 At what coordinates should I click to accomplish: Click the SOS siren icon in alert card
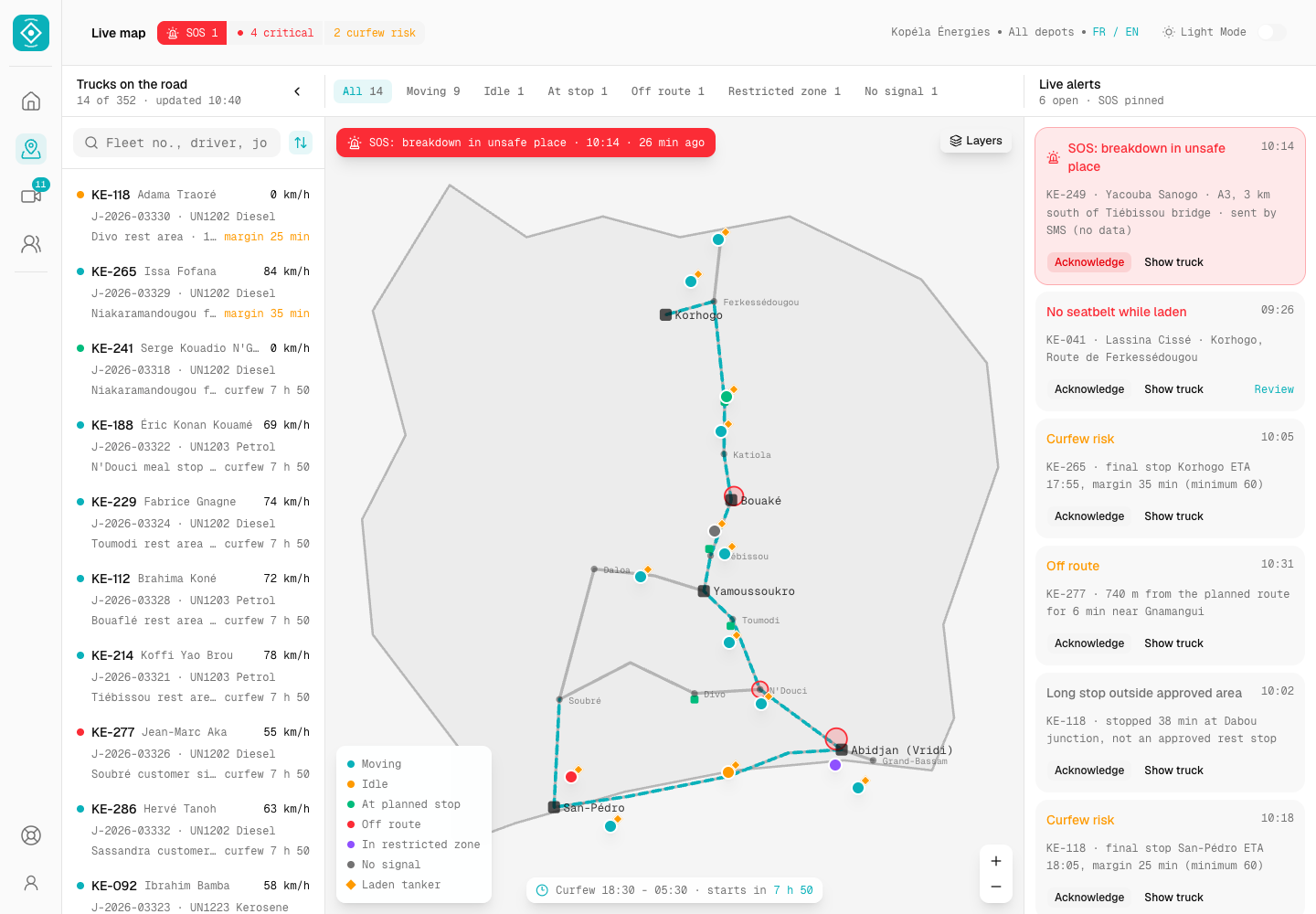click(x=1054, y=157)
